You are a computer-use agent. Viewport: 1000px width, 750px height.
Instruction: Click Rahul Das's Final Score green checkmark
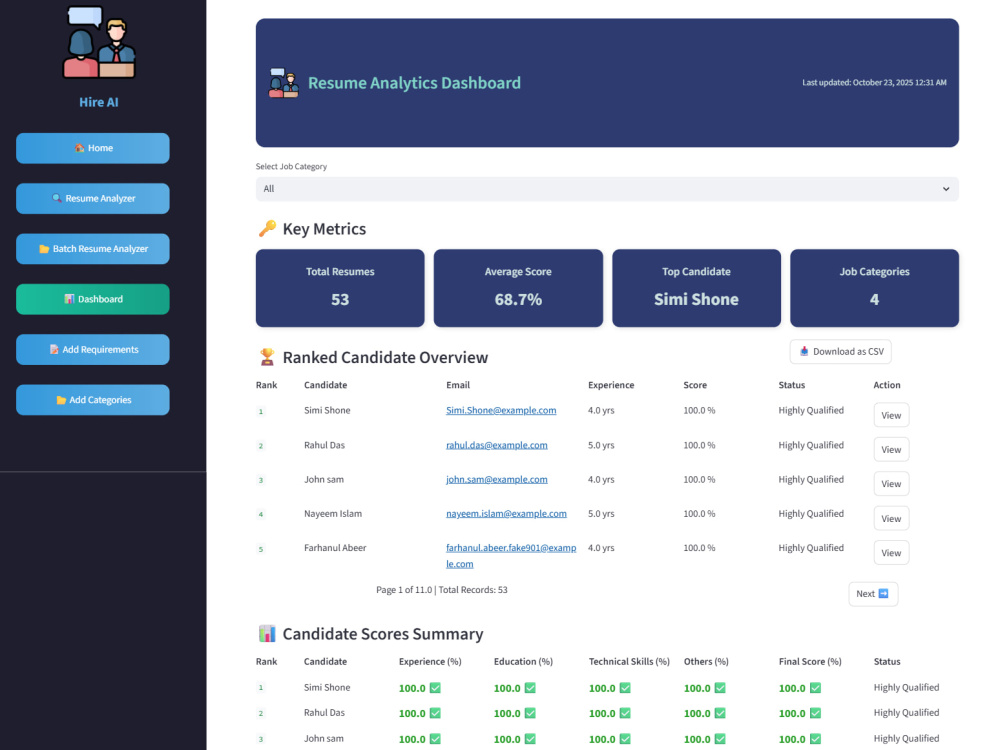tap(815, 713)
